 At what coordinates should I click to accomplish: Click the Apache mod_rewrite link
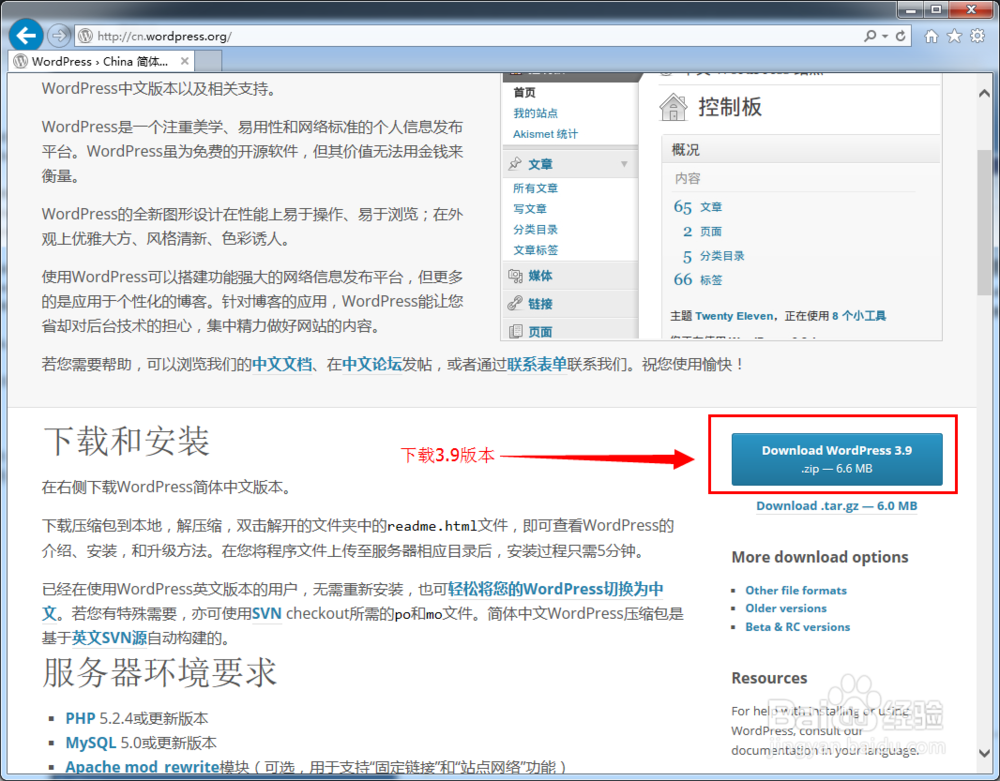pyautogui.click(x=142, y=767)
